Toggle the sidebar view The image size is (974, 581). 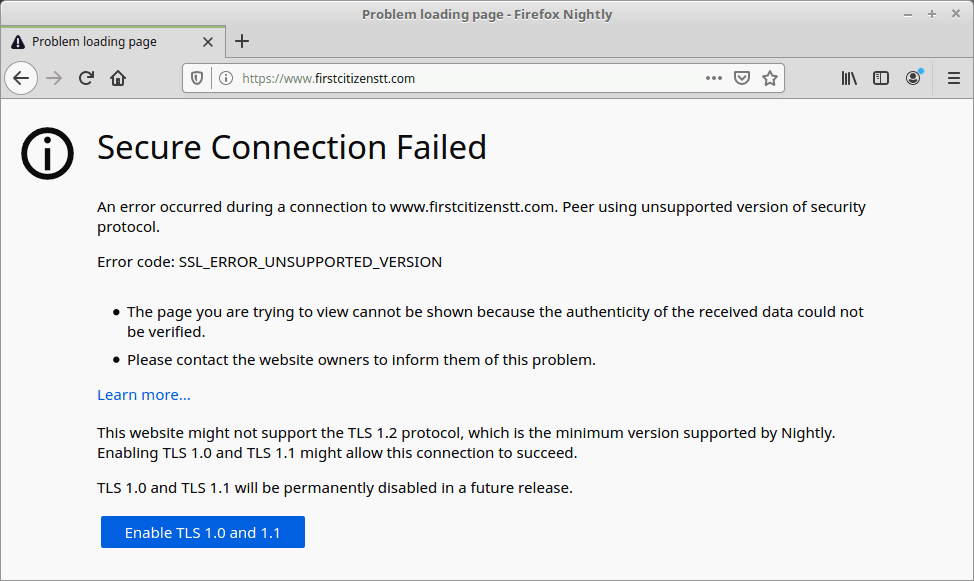(x=881, y=78)
